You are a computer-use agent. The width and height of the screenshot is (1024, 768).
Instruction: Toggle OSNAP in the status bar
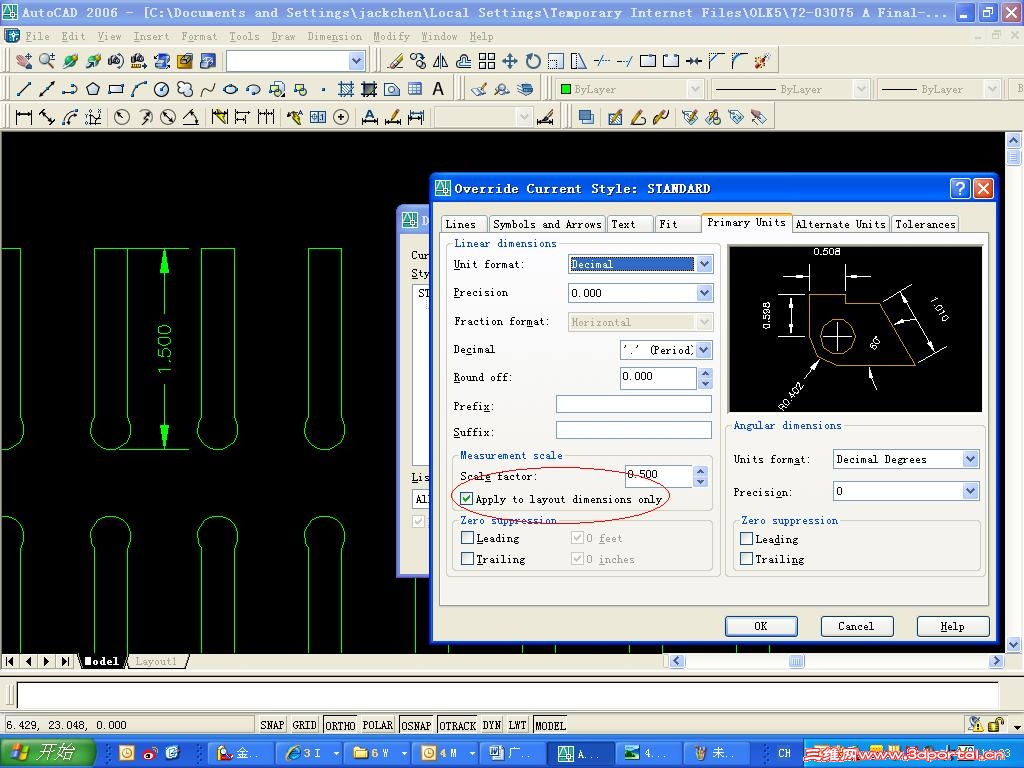coord(415,725)
